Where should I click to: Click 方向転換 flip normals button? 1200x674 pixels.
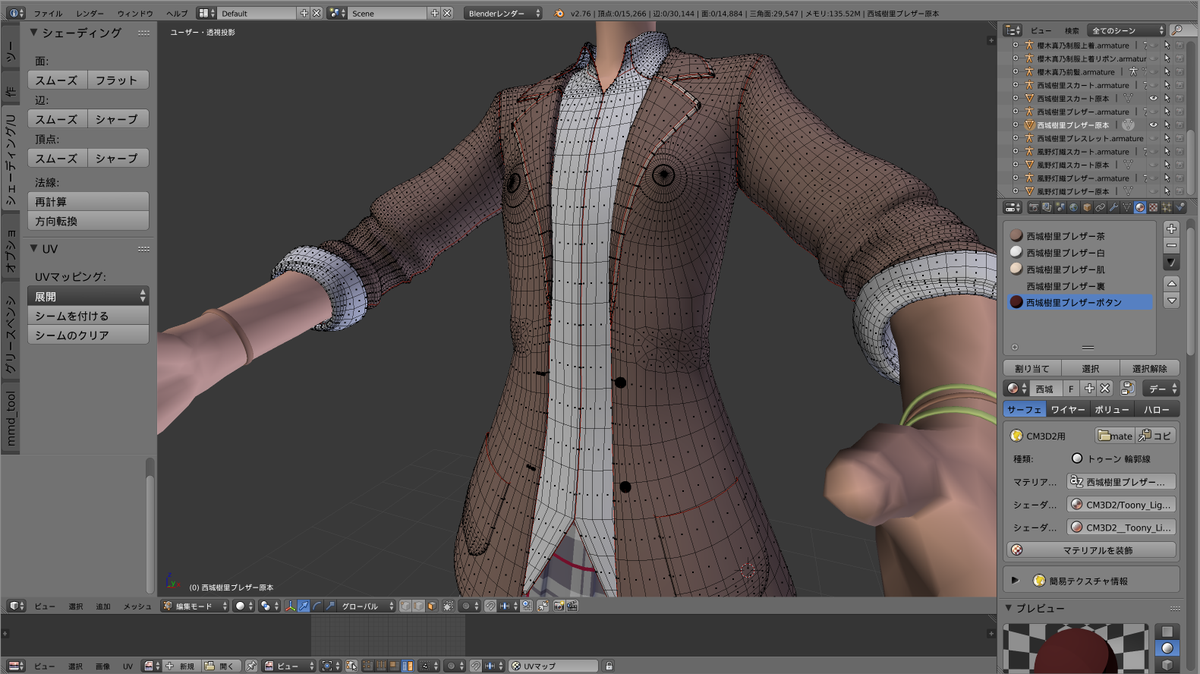point(88,221)
